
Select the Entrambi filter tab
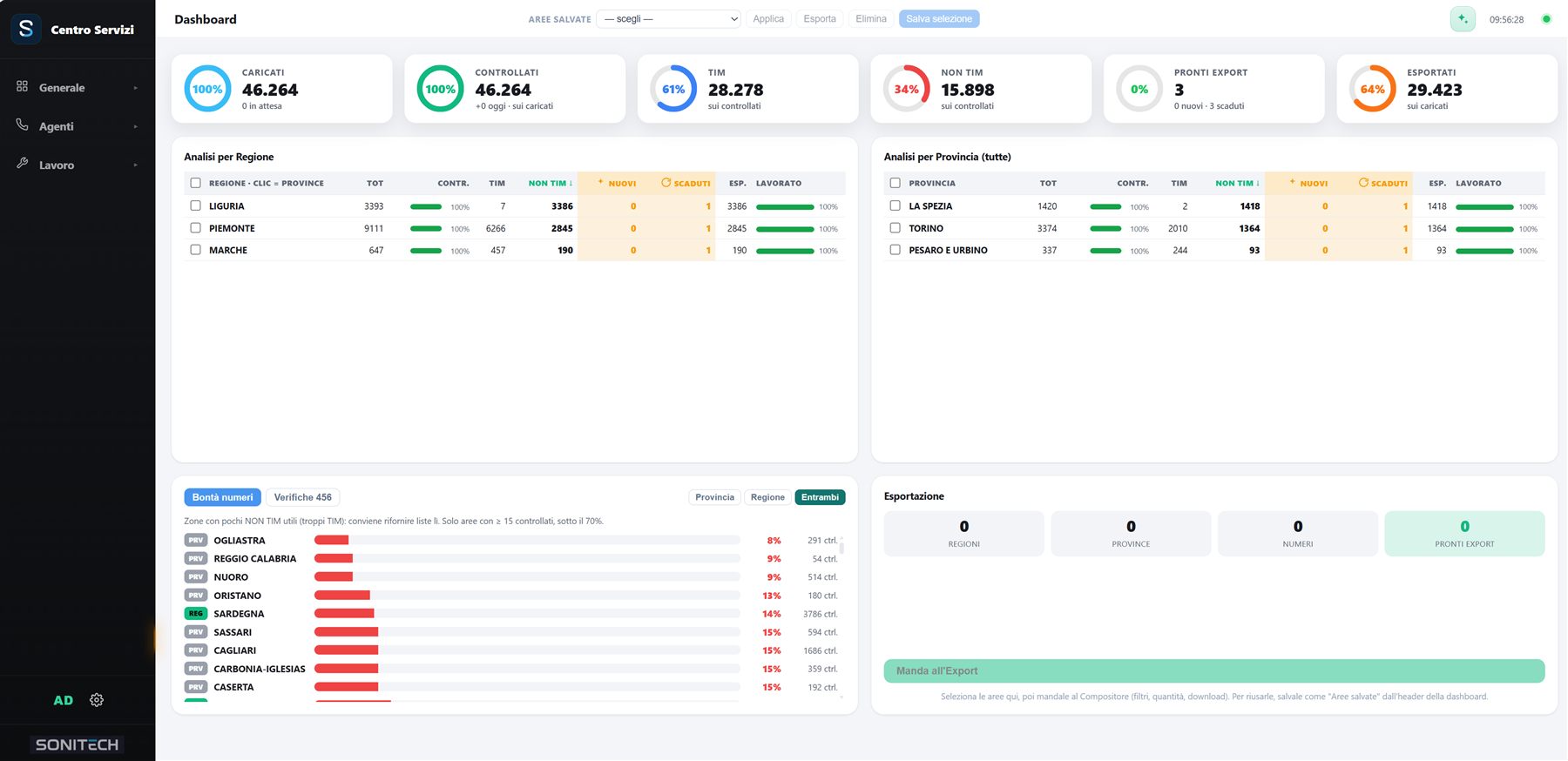click(820, 497)
